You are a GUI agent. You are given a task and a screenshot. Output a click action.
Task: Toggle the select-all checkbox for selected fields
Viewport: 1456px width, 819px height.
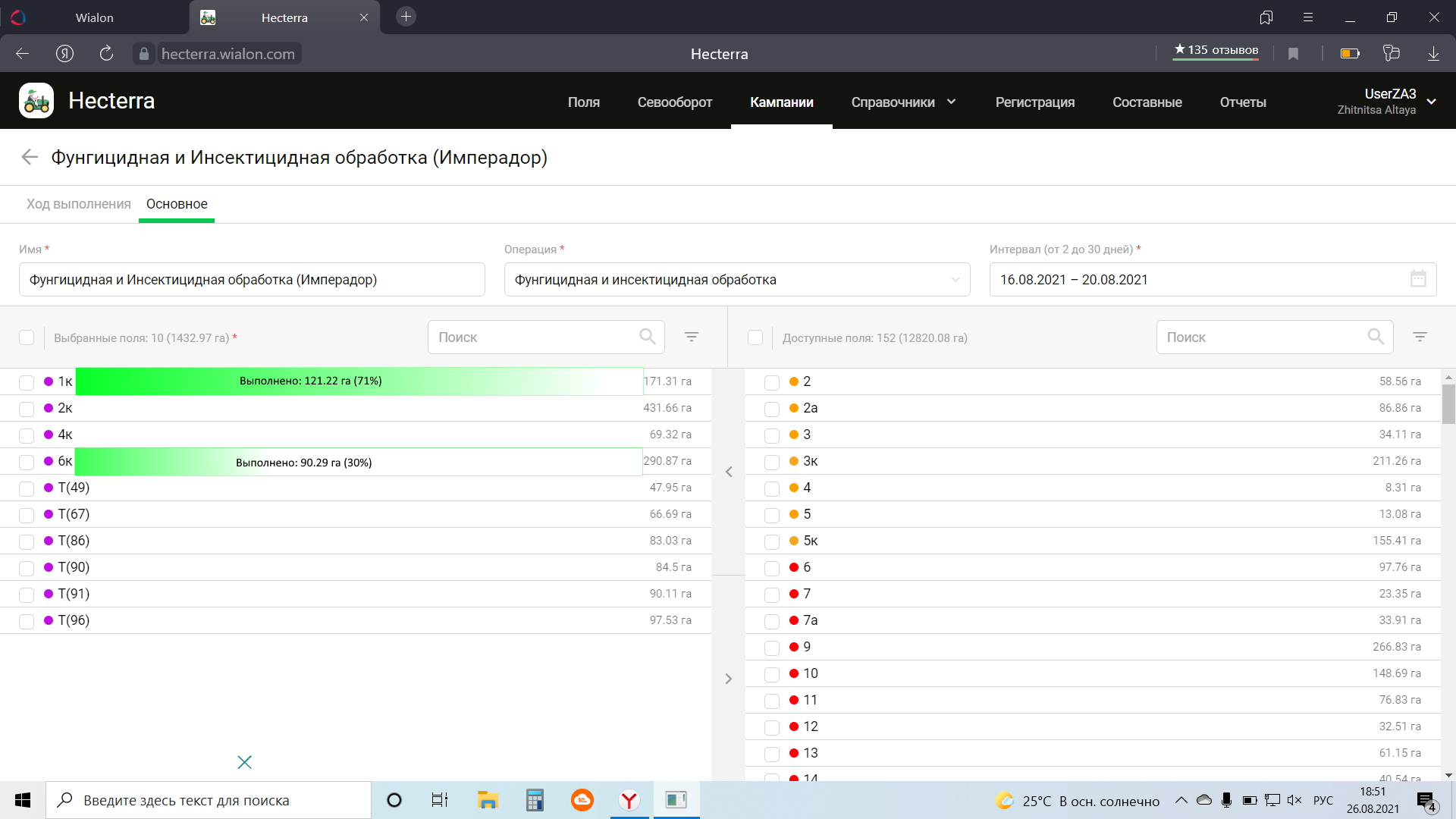pyautogui.click(x=27, y=337)
